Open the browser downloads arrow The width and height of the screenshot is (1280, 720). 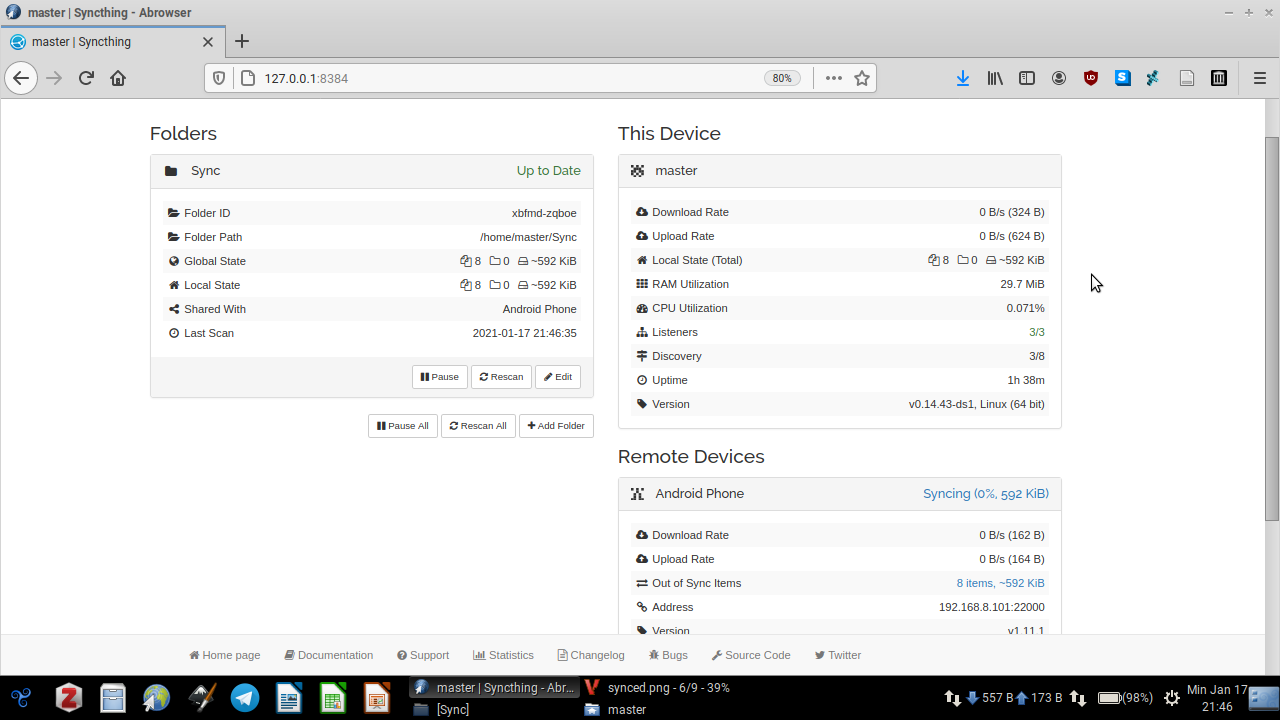click(x=963, y=78)
